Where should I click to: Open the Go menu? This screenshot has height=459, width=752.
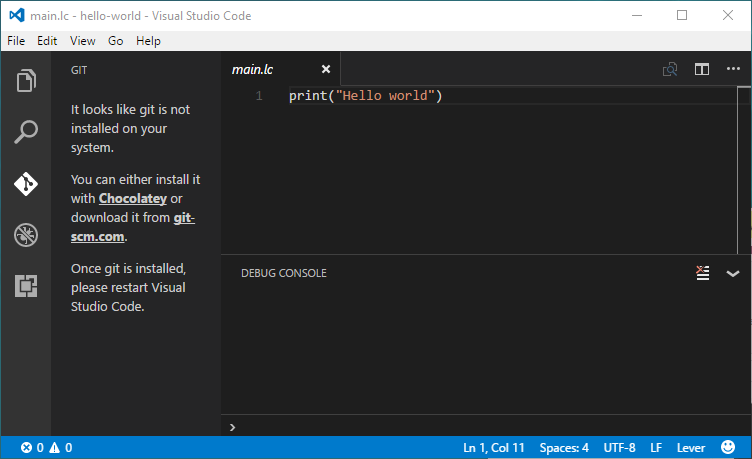pos(116,41)
